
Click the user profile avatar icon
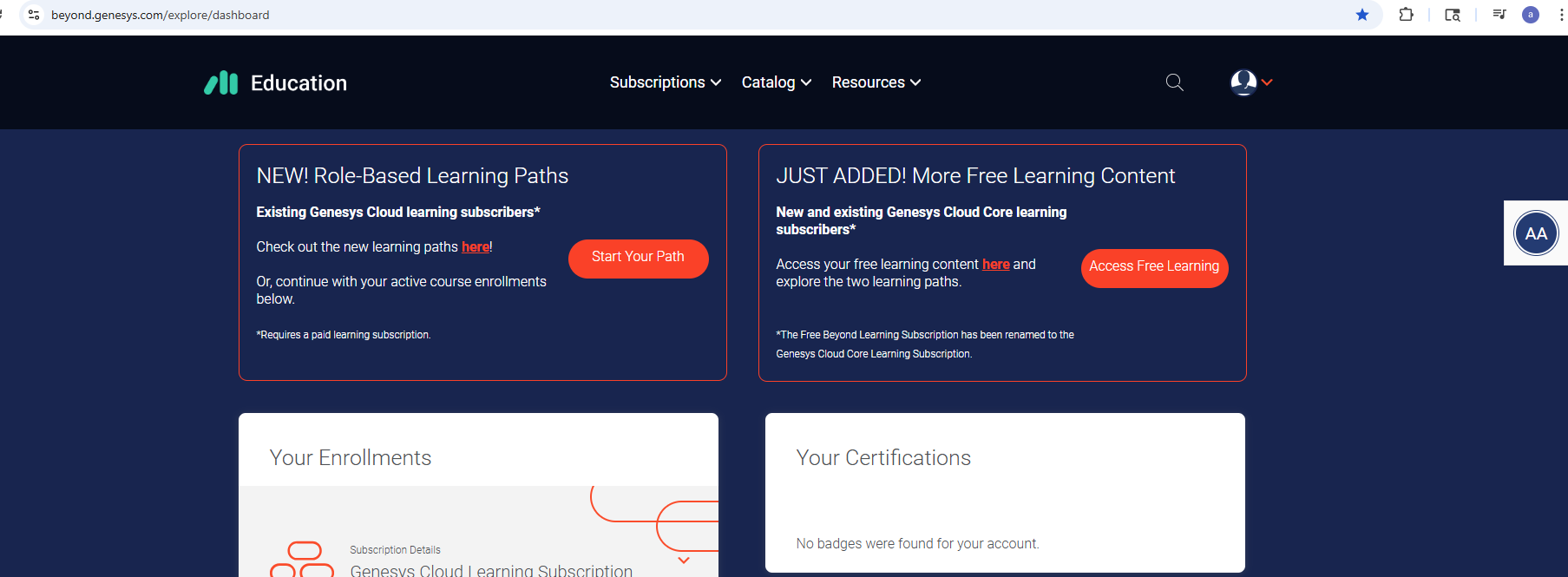[1243, 82]
